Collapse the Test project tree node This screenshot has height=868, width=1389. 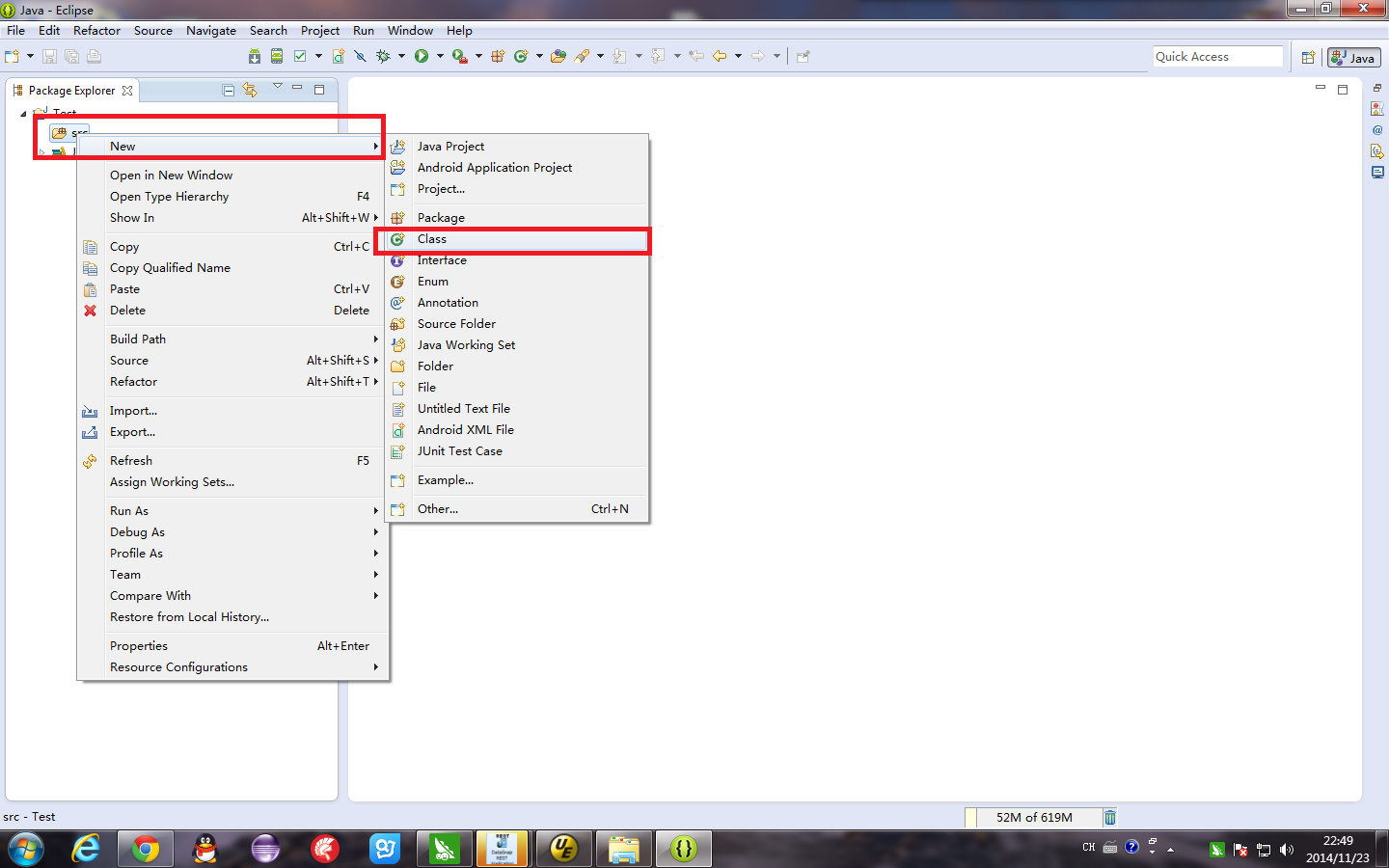[x=23, y=113]
